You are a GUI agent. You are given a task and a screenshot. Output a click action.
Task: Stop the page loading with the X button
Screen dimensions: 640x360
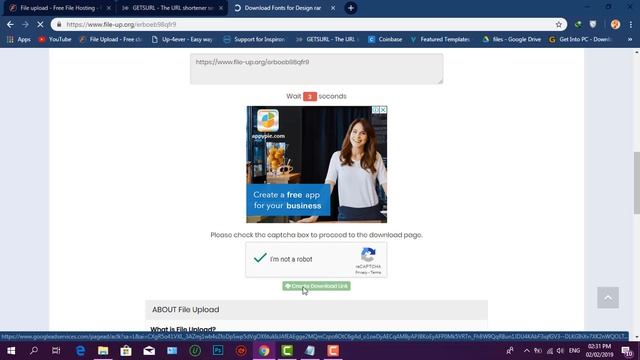40,24
